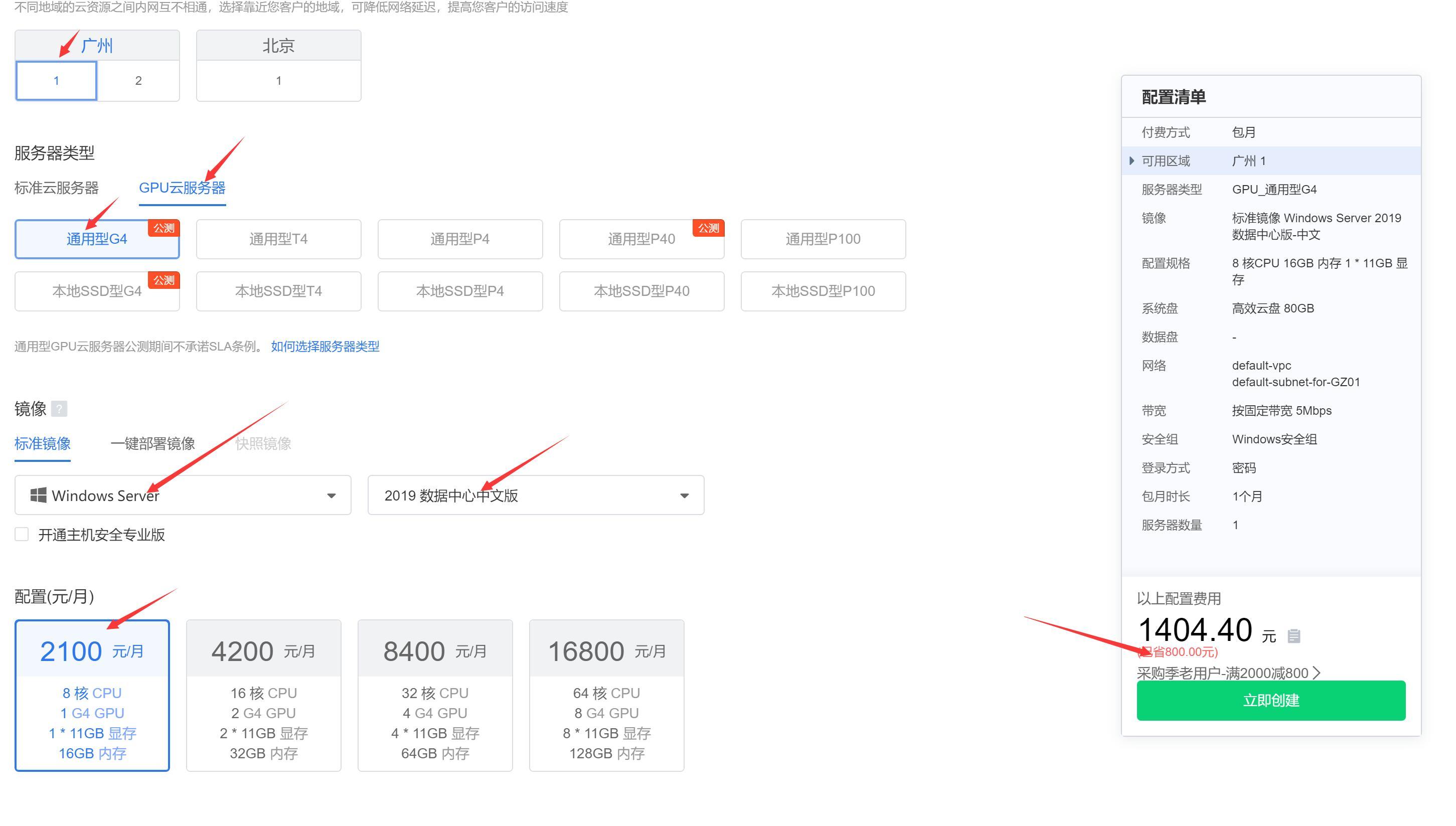This screenshot has height=826, width=1456.
Task: Select 广州 zone 2
Action: 138,81
